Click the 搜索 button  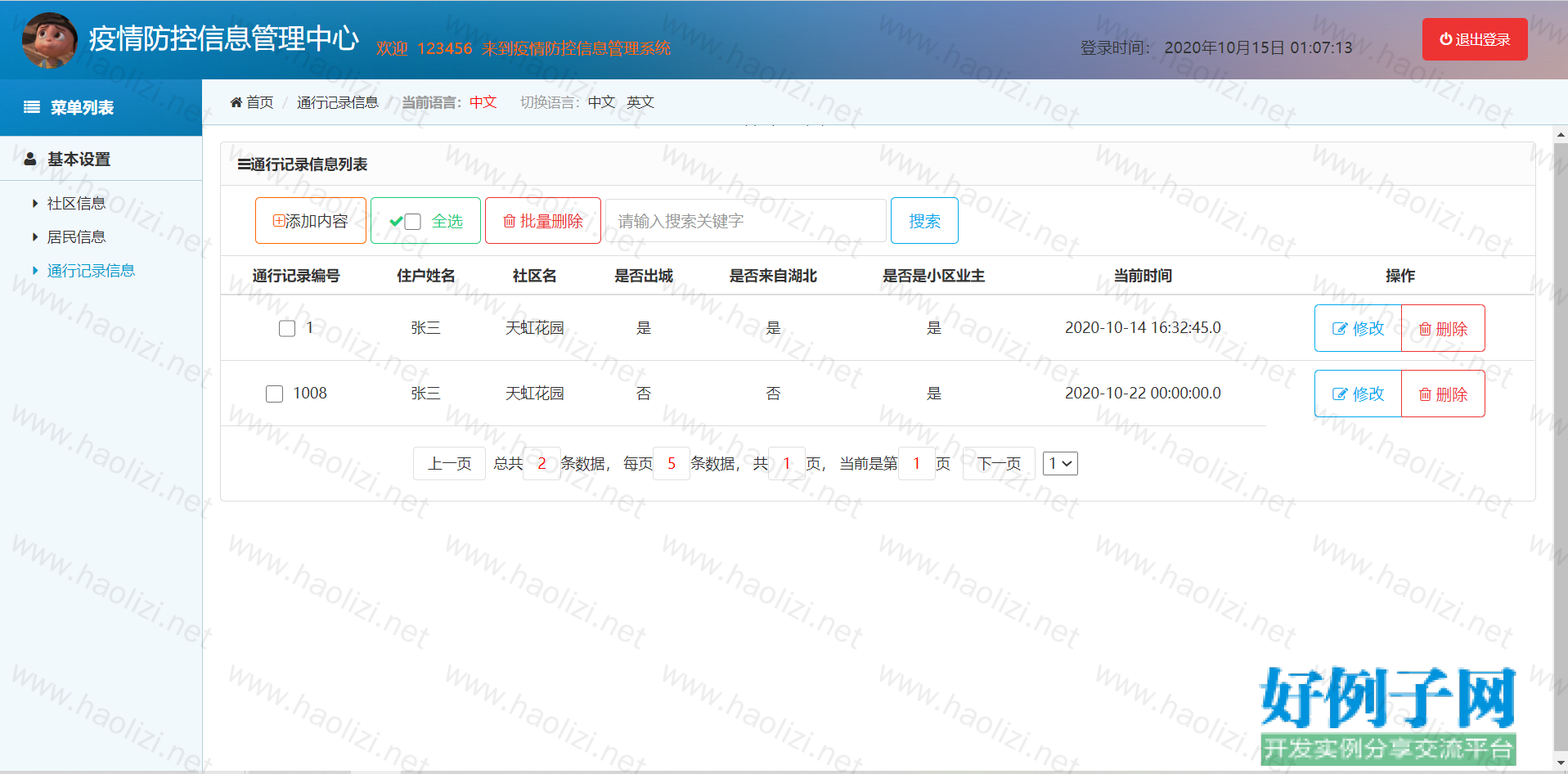coord(924,221)
